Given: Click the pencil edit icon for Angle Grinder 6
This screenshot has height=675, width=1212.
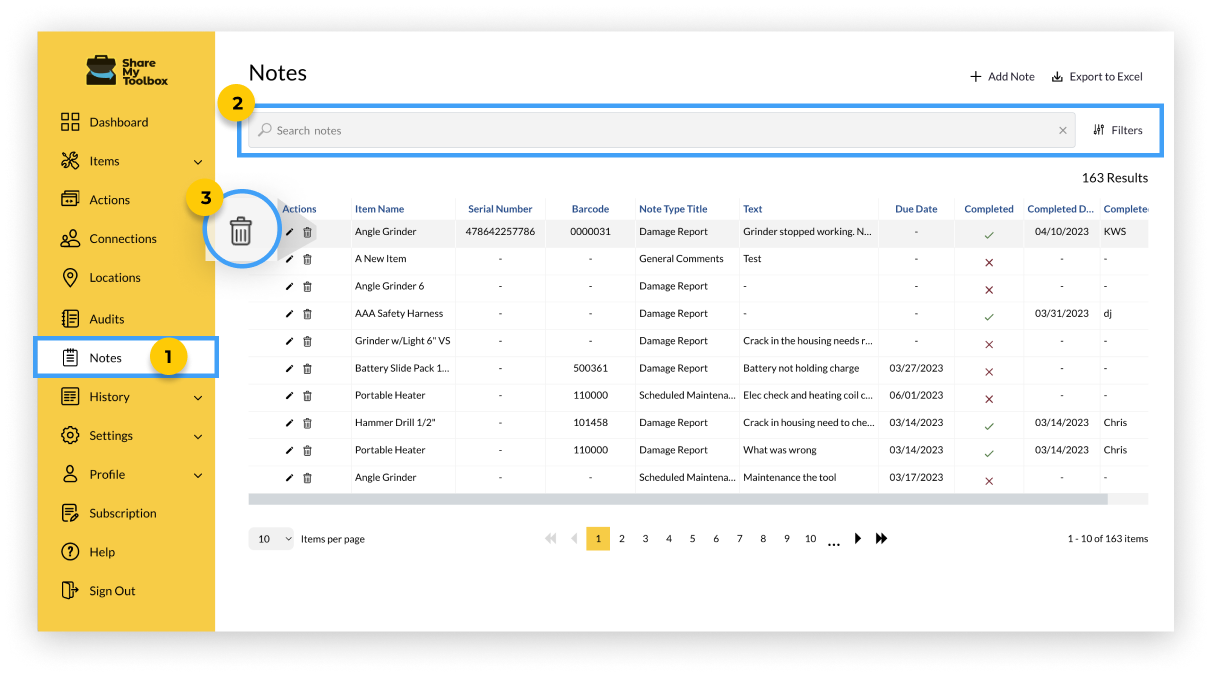Looking at the screenshot, I should tap(289, 286).
